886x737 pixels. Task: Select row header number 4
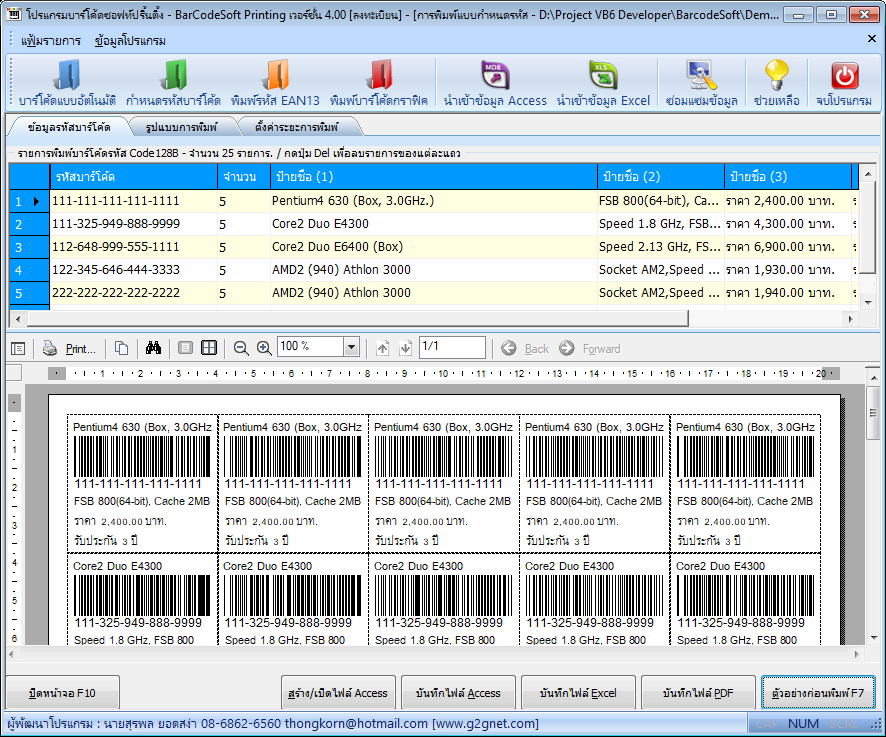(x=29, y=270)
